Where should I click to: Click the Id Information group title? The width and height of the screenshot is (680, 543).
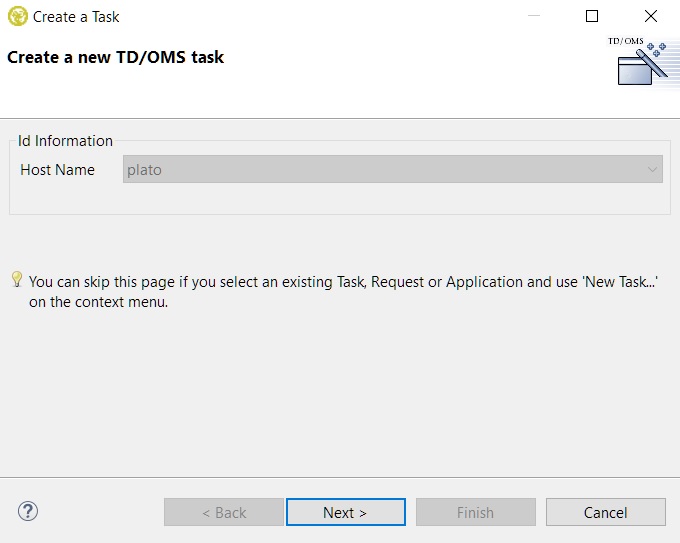(x=65, y=141)
